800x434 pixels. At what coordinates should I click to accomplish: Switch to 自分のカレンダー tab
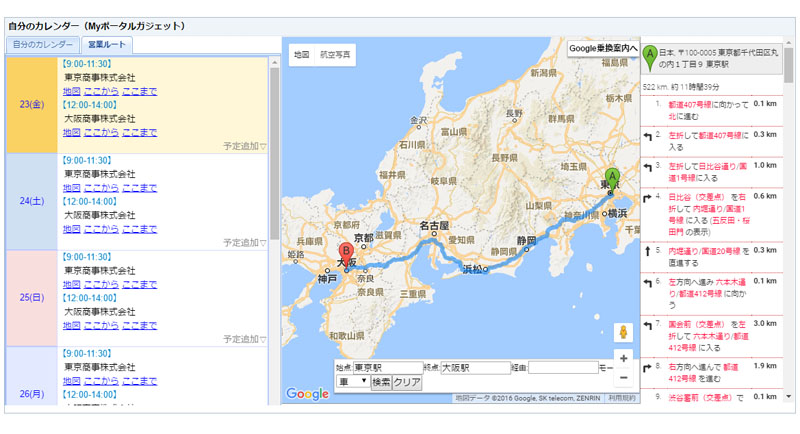pyautogui.click(x=43, y=45)
